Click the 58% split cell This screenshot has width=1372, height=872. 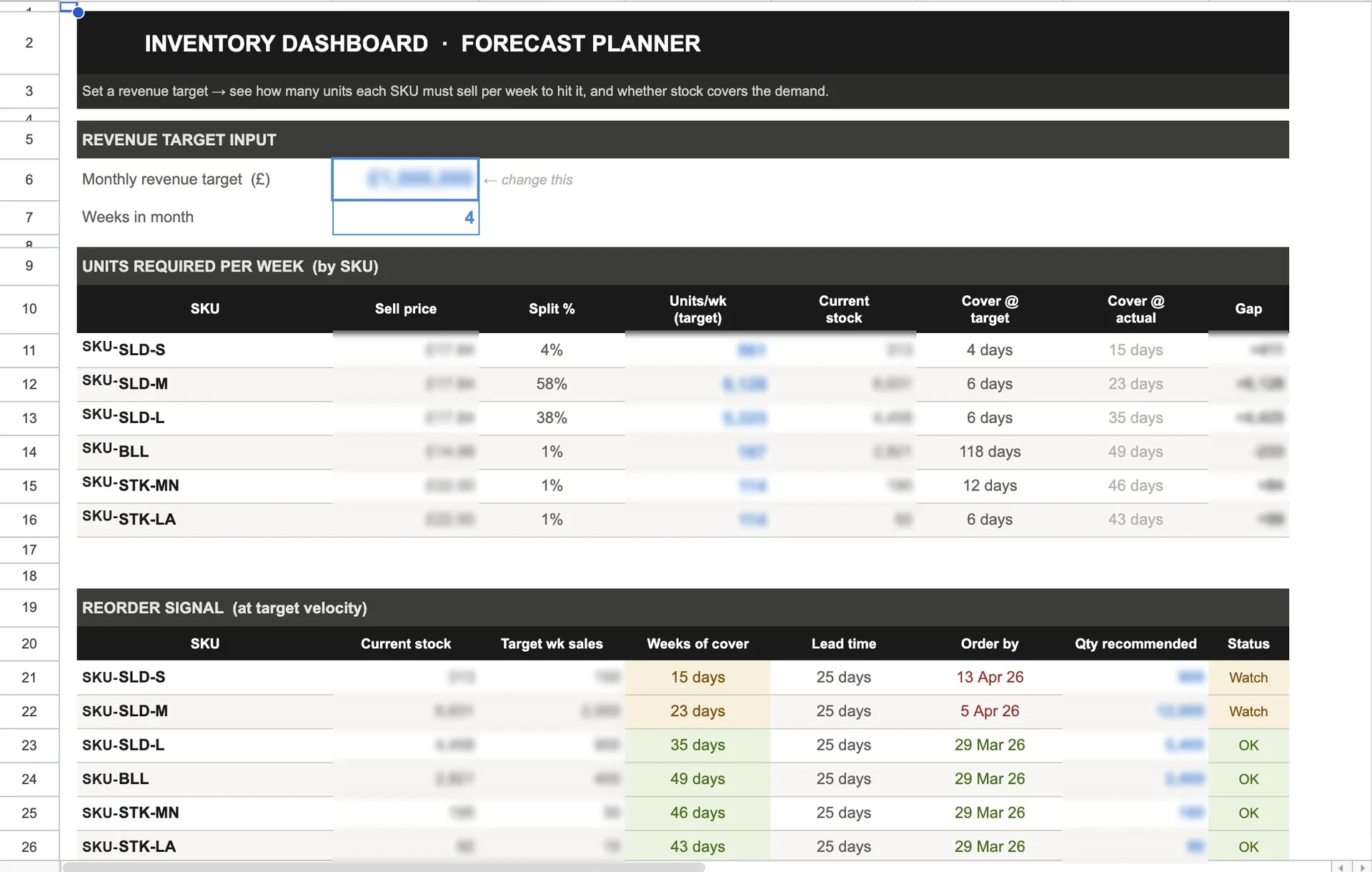click(x=552, y=384)
